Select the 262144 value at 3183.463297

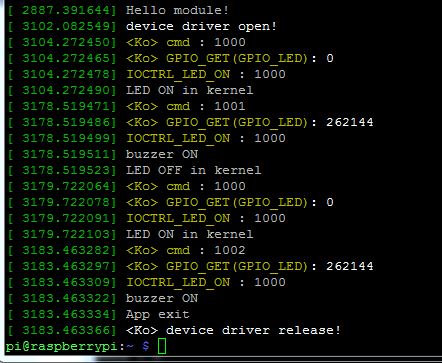point(350,266)
